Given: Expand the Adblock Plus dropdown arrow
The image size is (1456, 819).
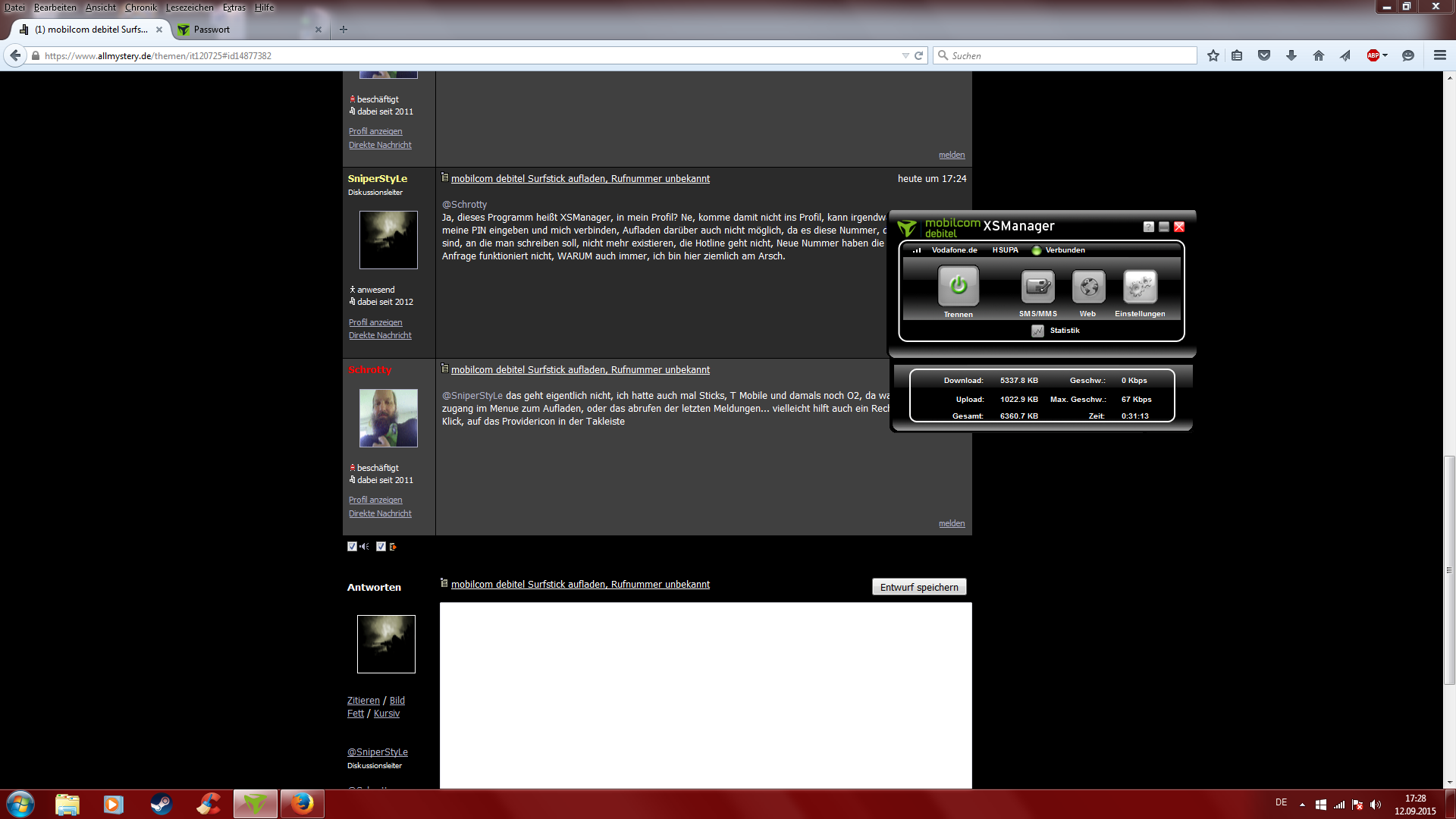Looking at the screenshot, I should point(1385,55).
